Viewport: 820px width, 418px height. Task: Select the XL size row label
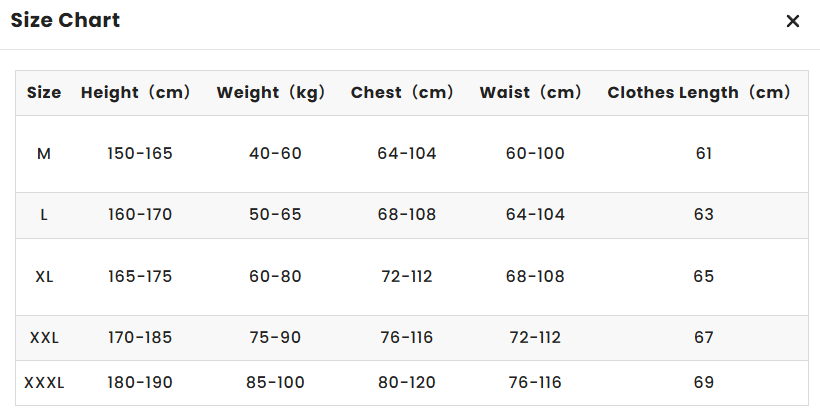point(44,277)
